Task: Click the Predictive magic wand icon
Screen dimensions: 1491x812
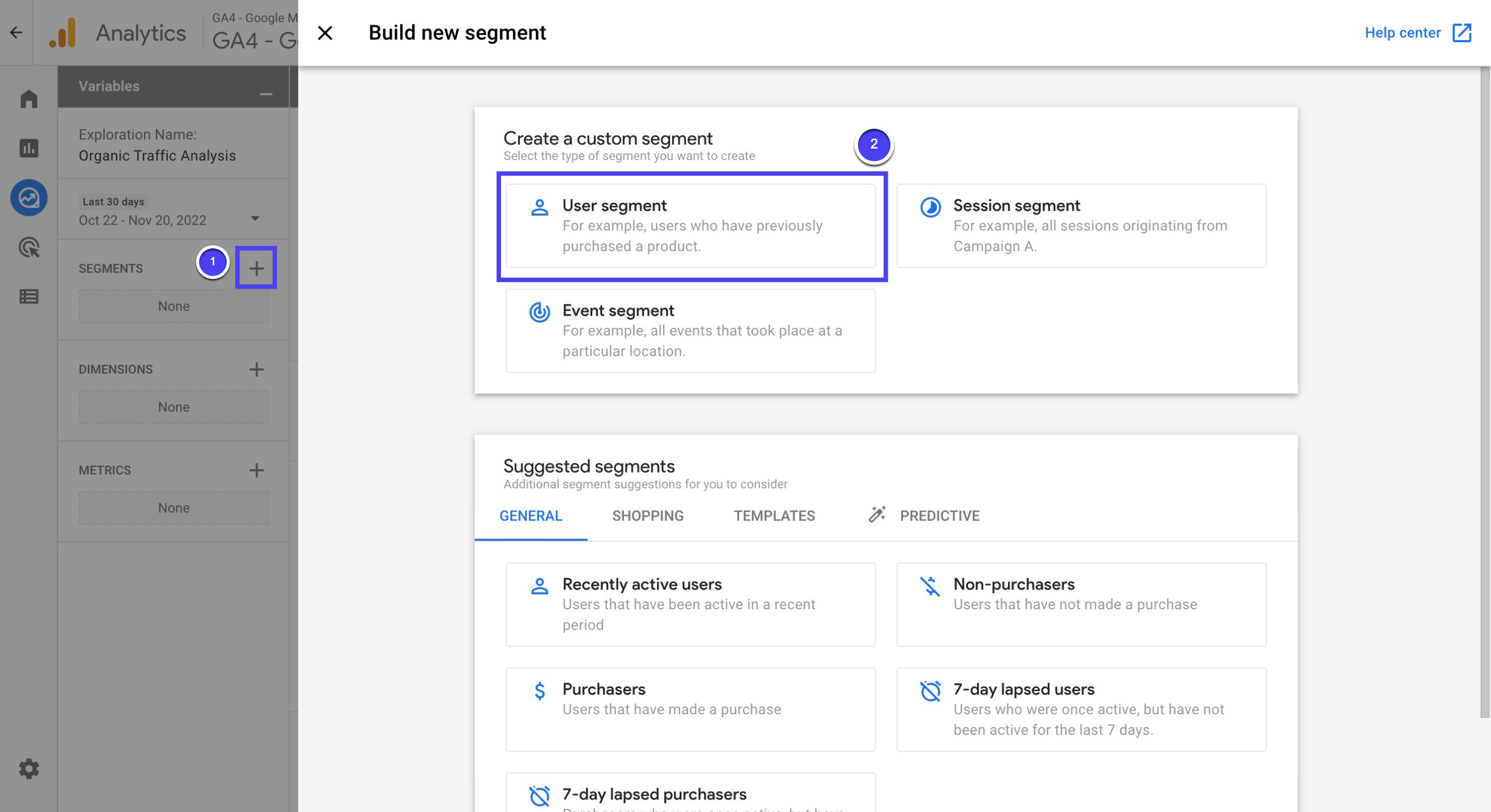Action: coord(877,514)
